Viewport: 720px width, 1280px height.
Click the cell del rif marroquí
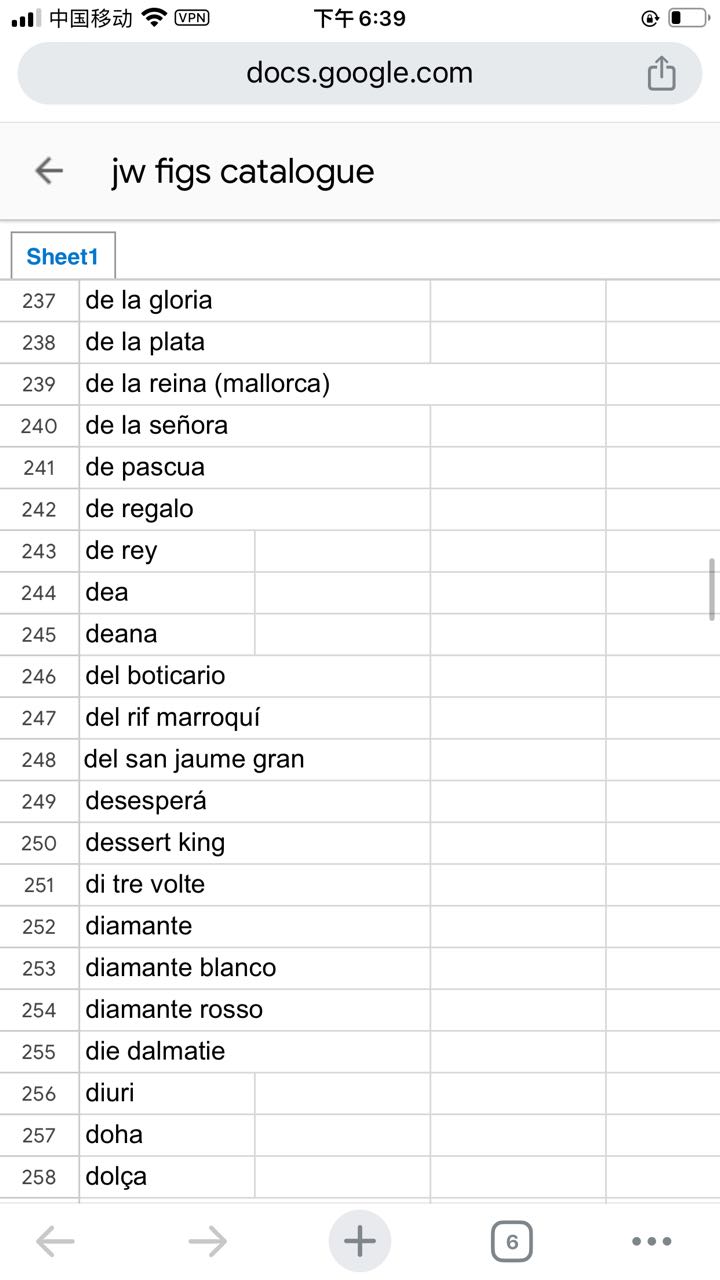pos(255,718)
